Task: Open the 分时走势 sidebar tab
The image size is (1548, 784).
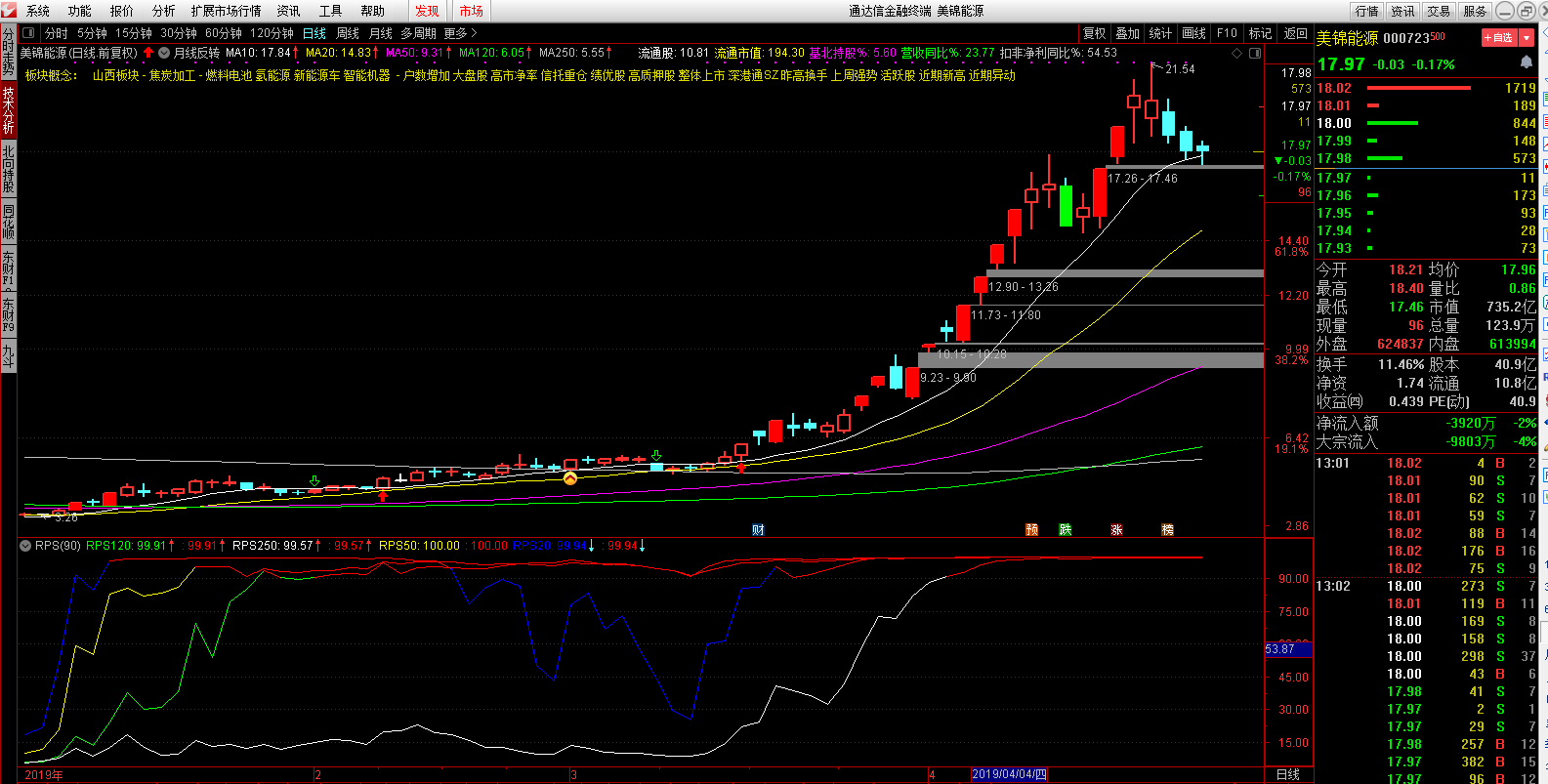Action: coord(8,53)
